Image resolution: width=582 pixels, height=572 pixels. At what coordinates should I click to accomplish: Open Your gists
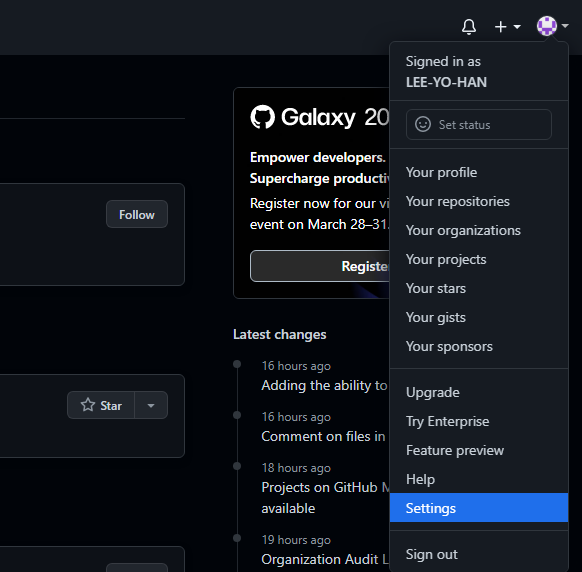(x=479, y=317)
